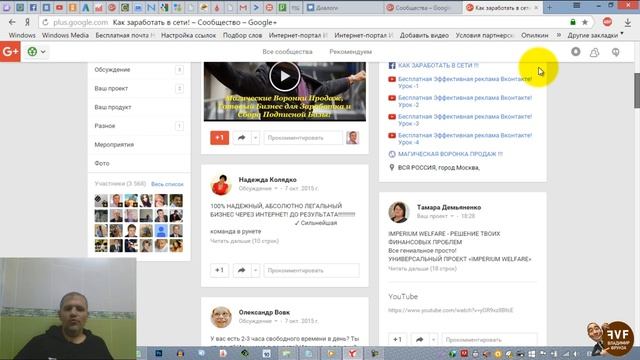Switch to the Сообщества - Google tab
Viewport: 640px width, 360px height.
422,7
